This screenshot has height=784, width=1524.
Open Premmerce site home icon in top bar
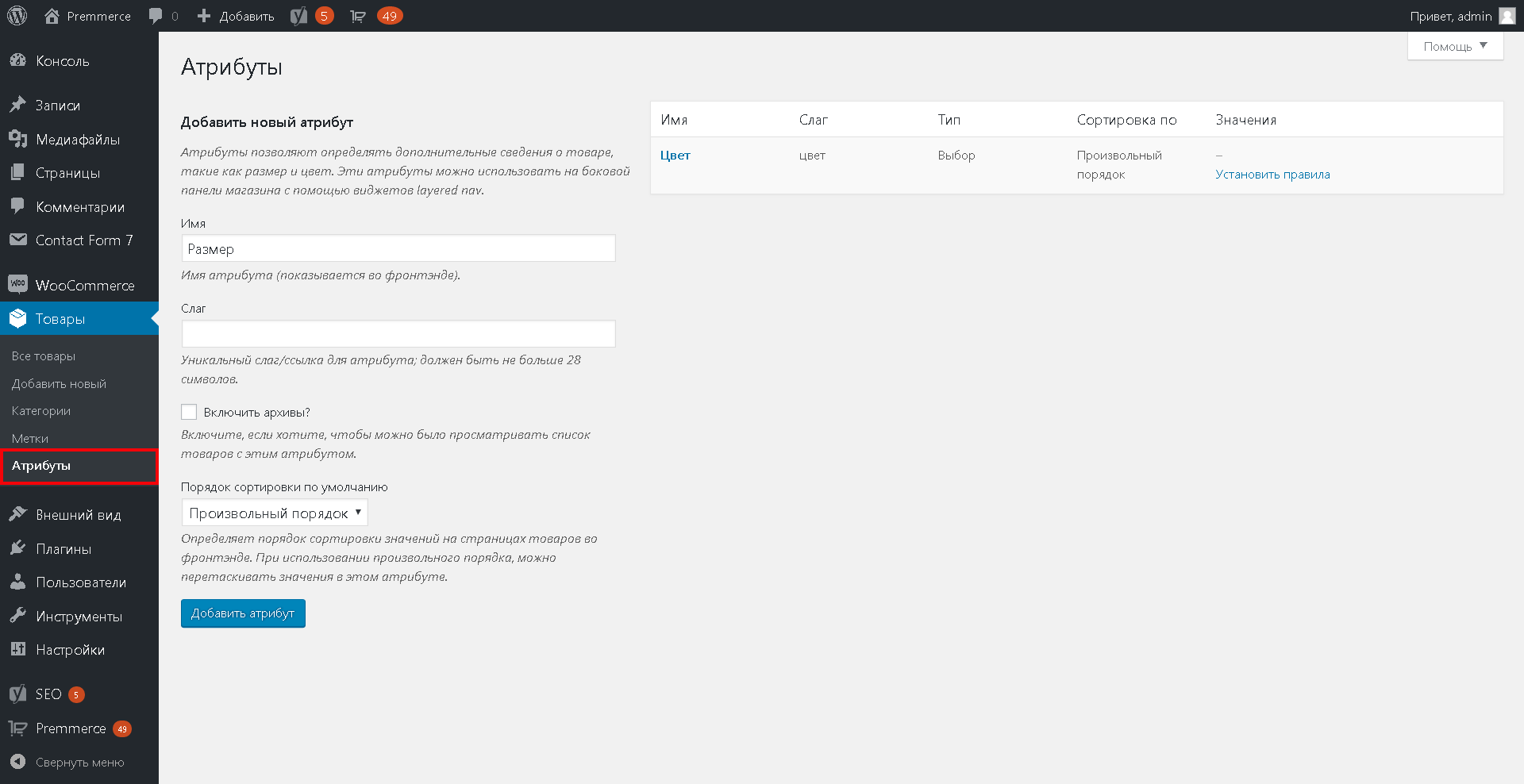point(52,16)
